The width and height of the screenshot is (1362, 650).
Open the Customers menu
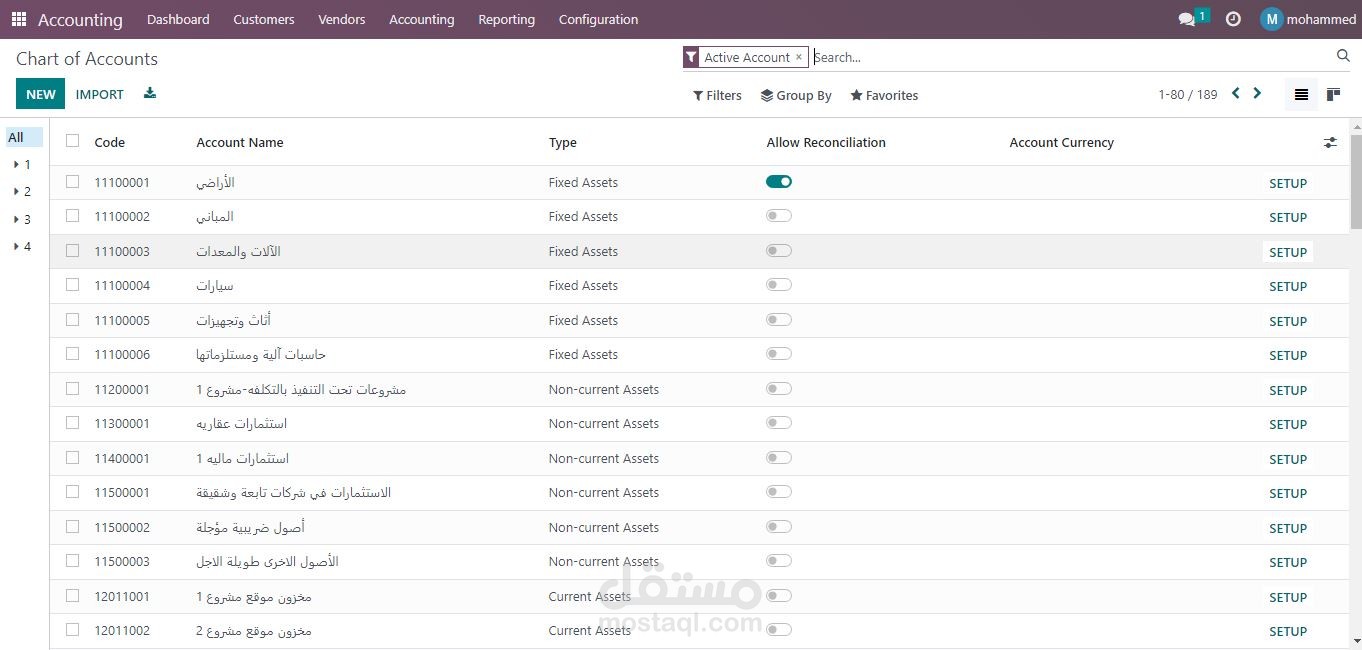(264, 19)
